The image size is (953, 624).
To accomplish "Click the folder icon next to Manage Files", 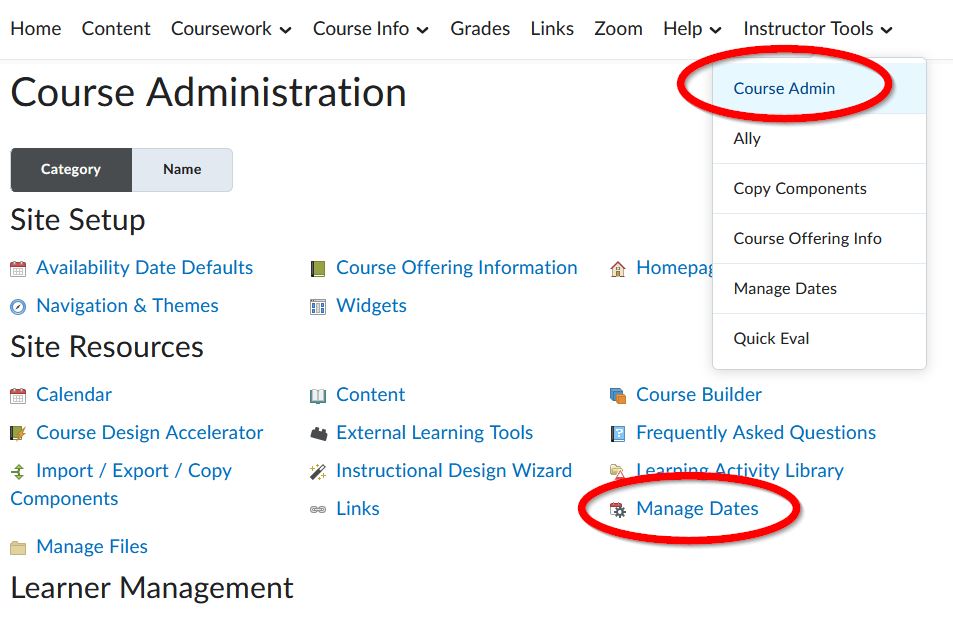I will (20, 547).
